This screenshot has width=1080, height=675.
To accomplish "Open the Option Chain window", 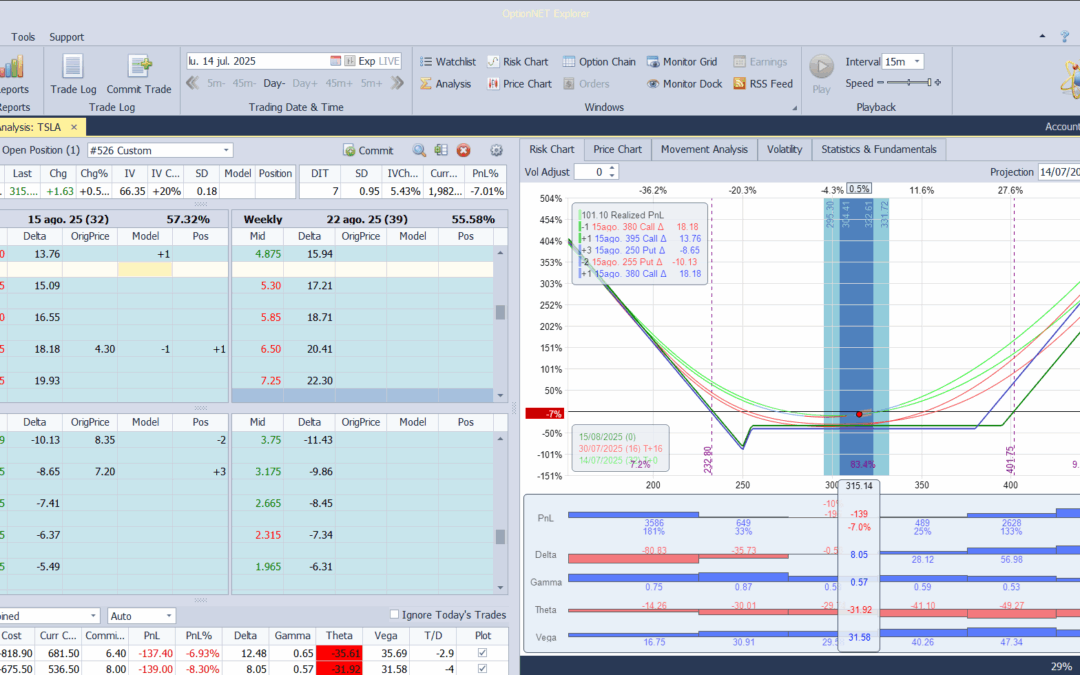I will point(599,61).
